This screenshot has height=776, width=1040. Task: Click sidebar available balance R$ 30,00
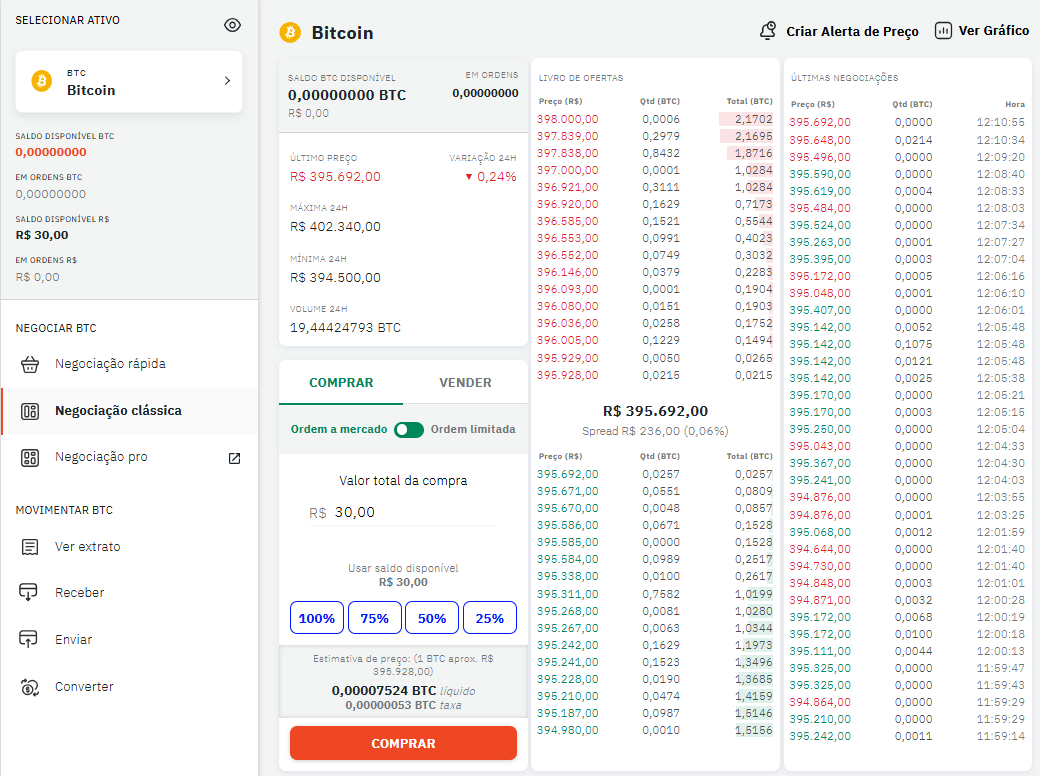42,235
